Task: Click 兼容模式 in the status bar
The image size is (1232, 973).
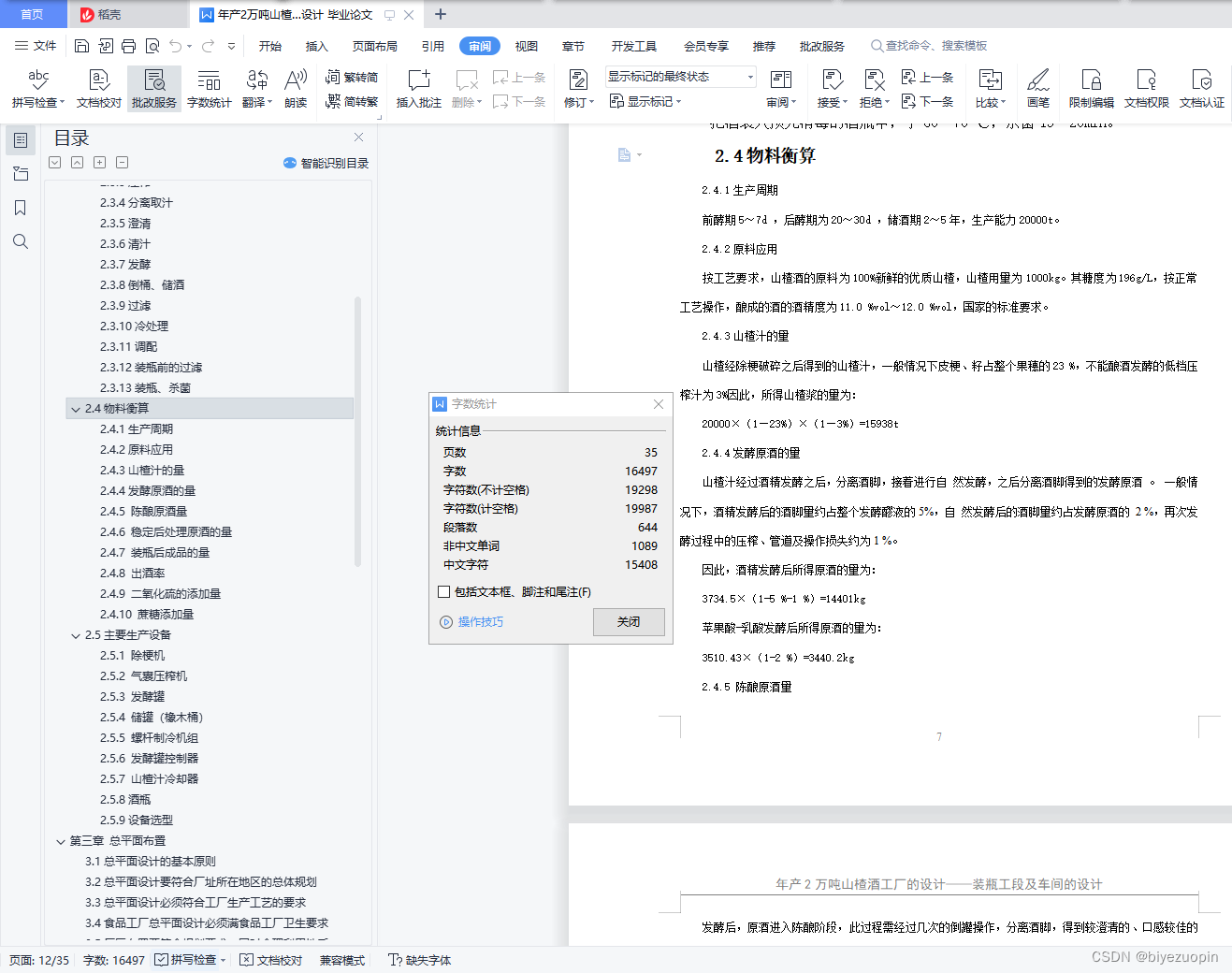Action: pos(342,960)
